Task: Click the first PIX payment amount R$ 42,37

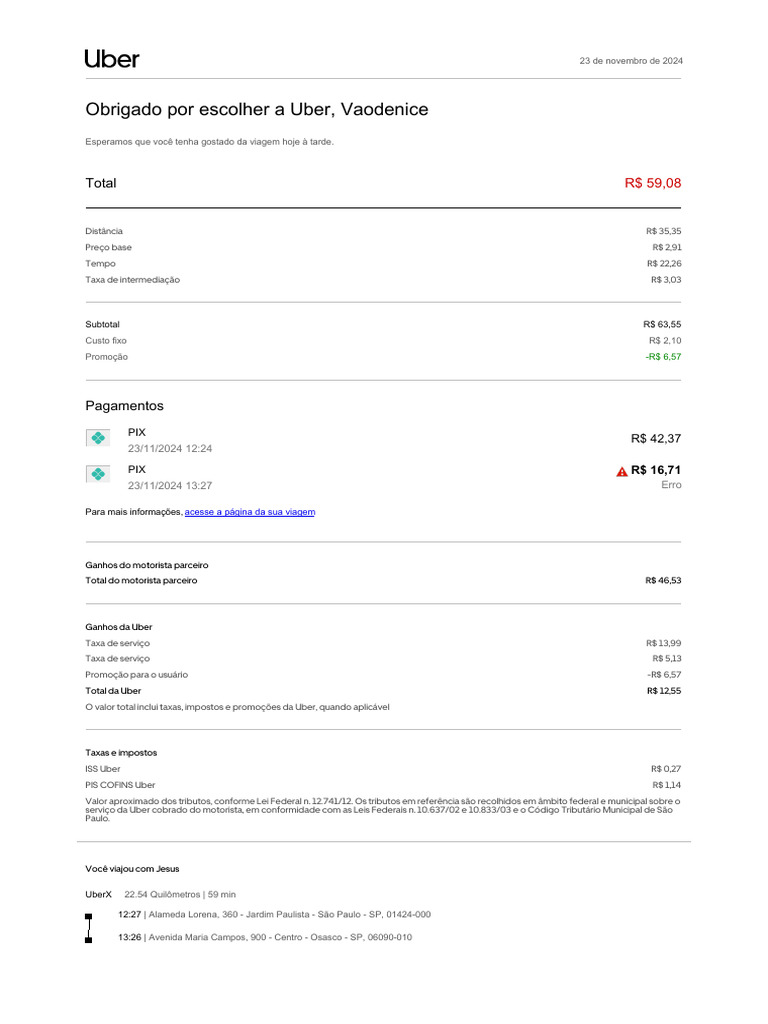Action: (655, 439)
